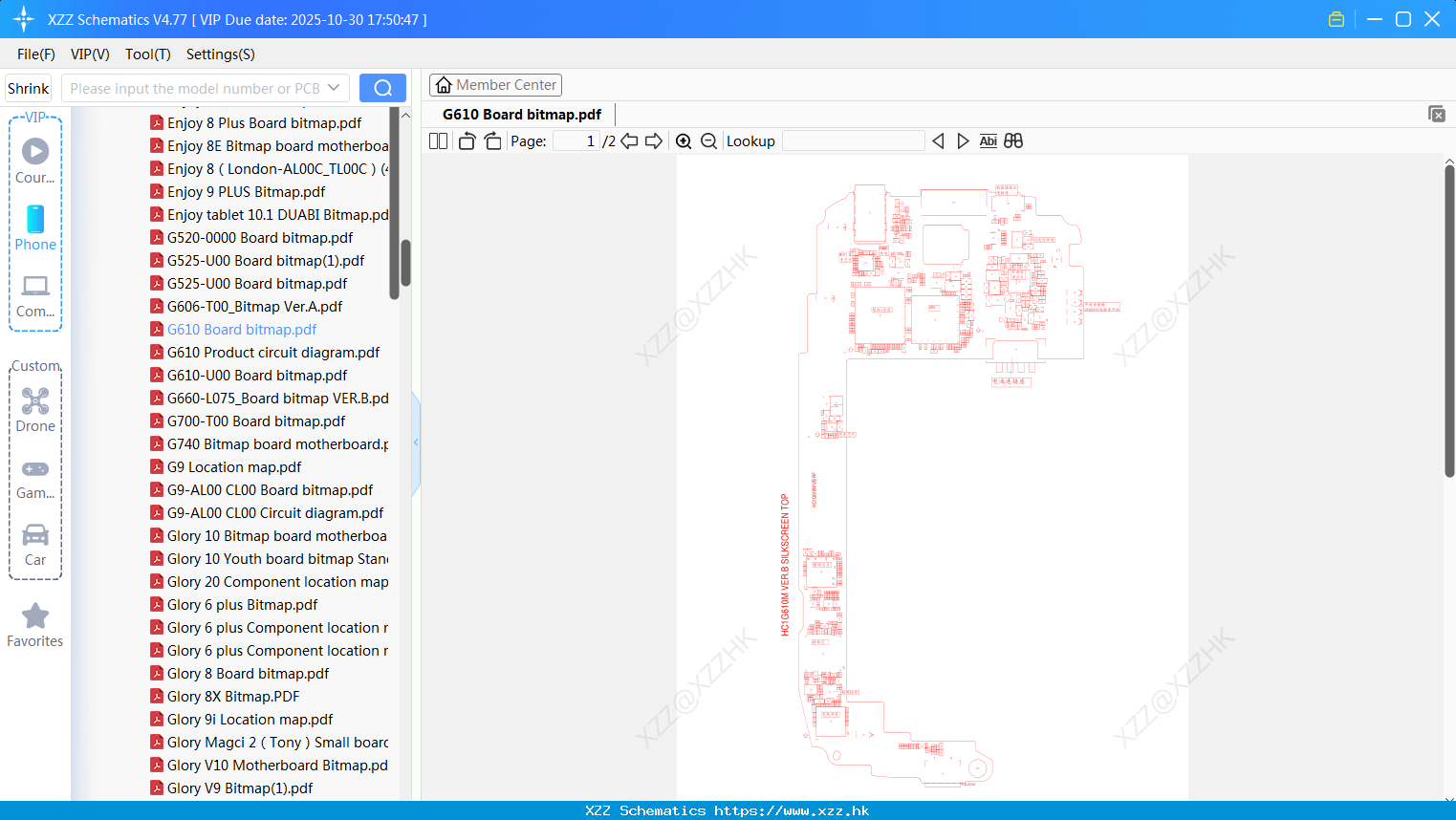The image size is (1456, 820).
Task: Click the toolbox icon in title bar
Action: click(1336, 19)
